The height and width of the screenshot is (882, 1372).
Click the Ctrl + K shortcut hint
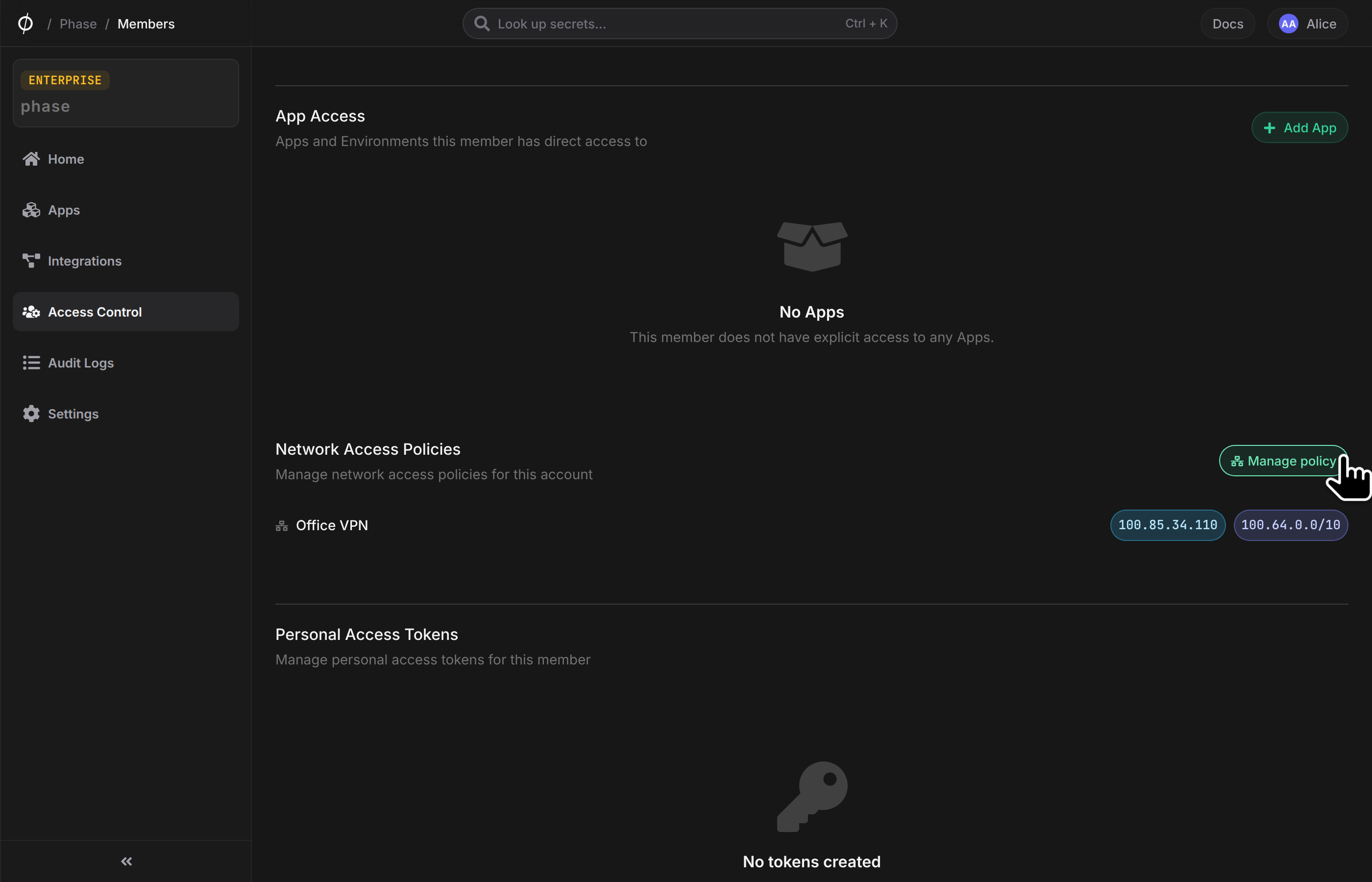pyautogui.click(x=866, y=24)
